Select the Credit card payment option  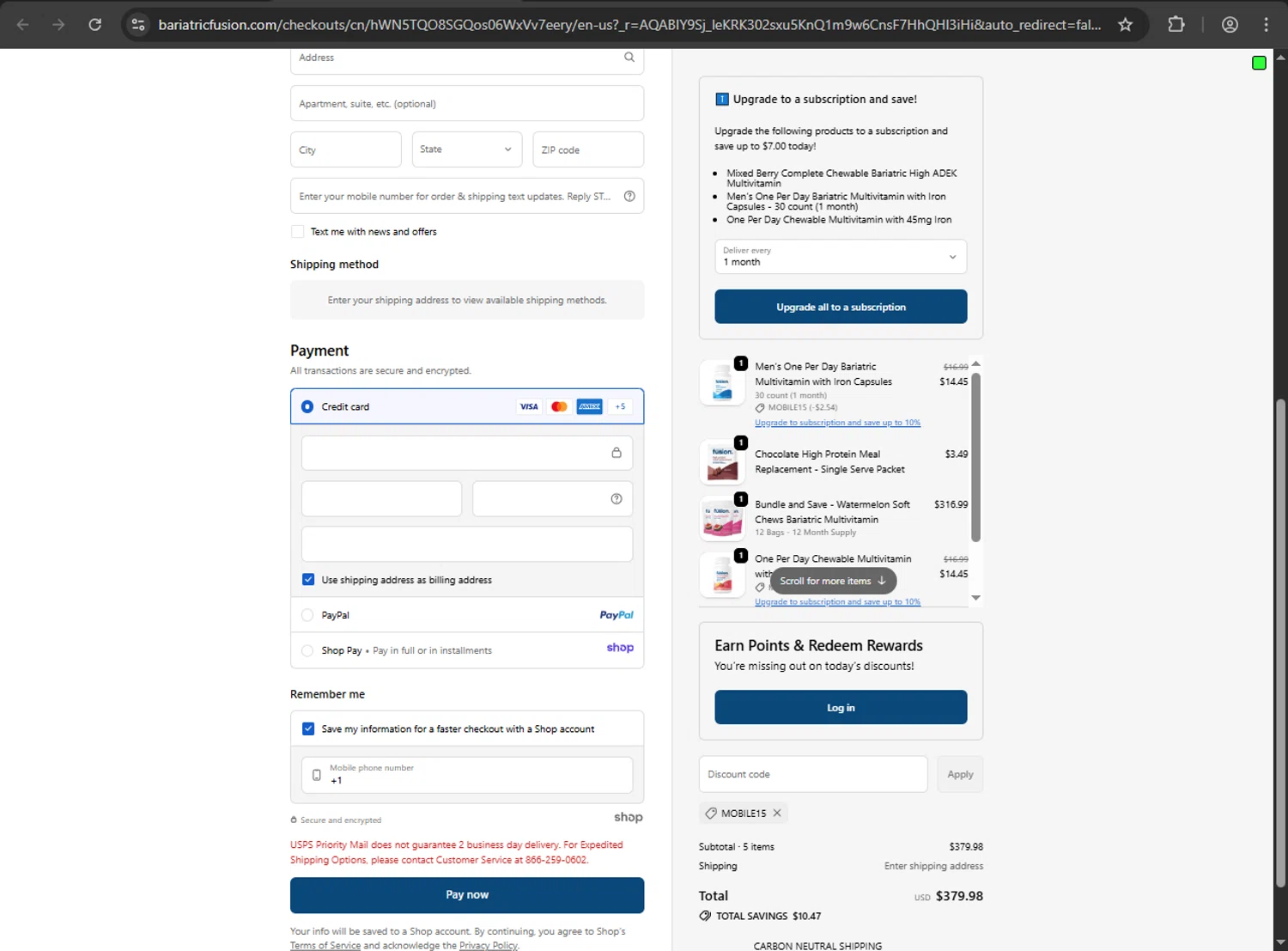(x=307, y=406)
